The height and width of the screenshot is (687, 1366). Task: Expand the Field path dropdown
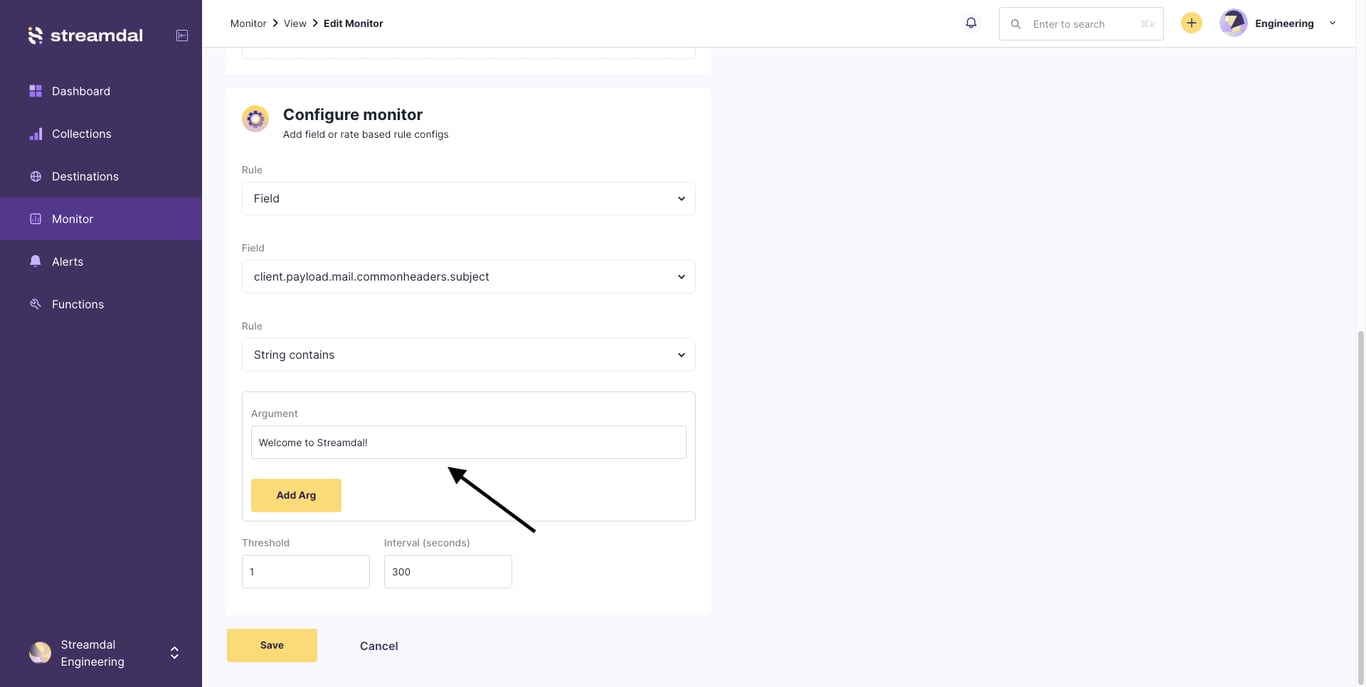(468, 277)
